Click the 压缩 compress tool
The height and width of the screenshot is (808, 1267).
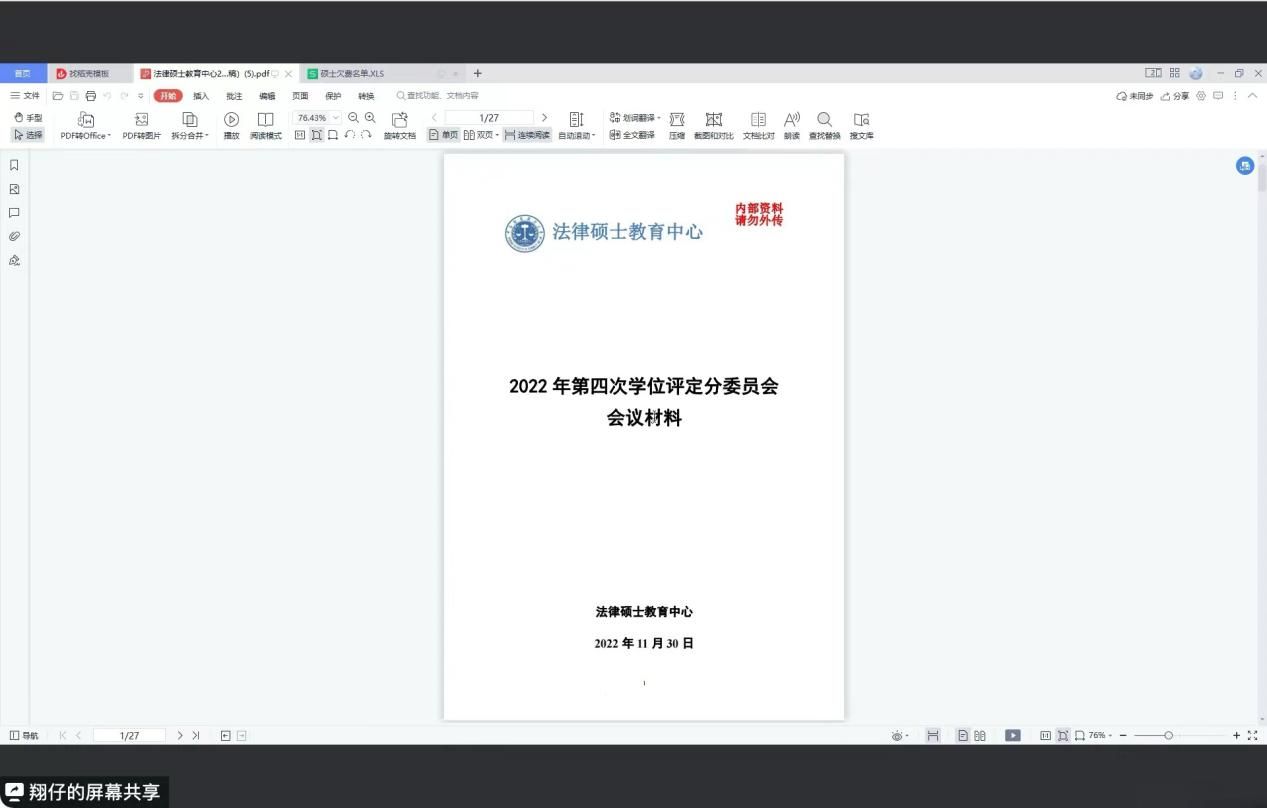click(677, 120)
